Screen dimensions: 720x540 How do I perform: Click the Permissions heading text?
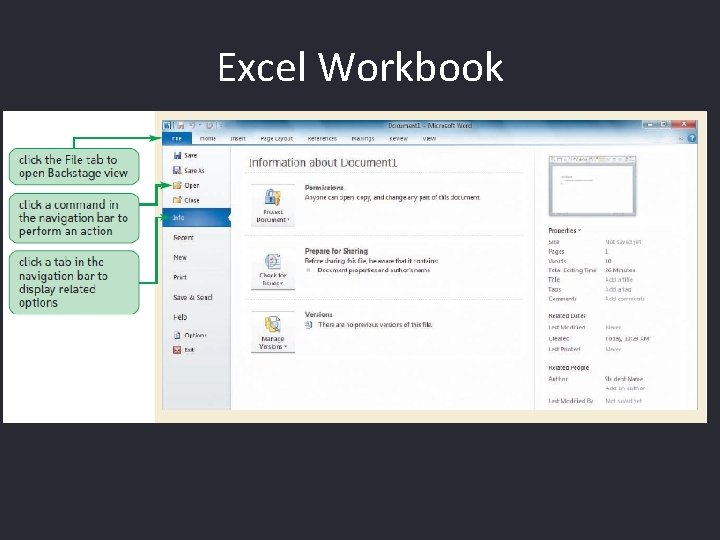click(x=324, y=188)
